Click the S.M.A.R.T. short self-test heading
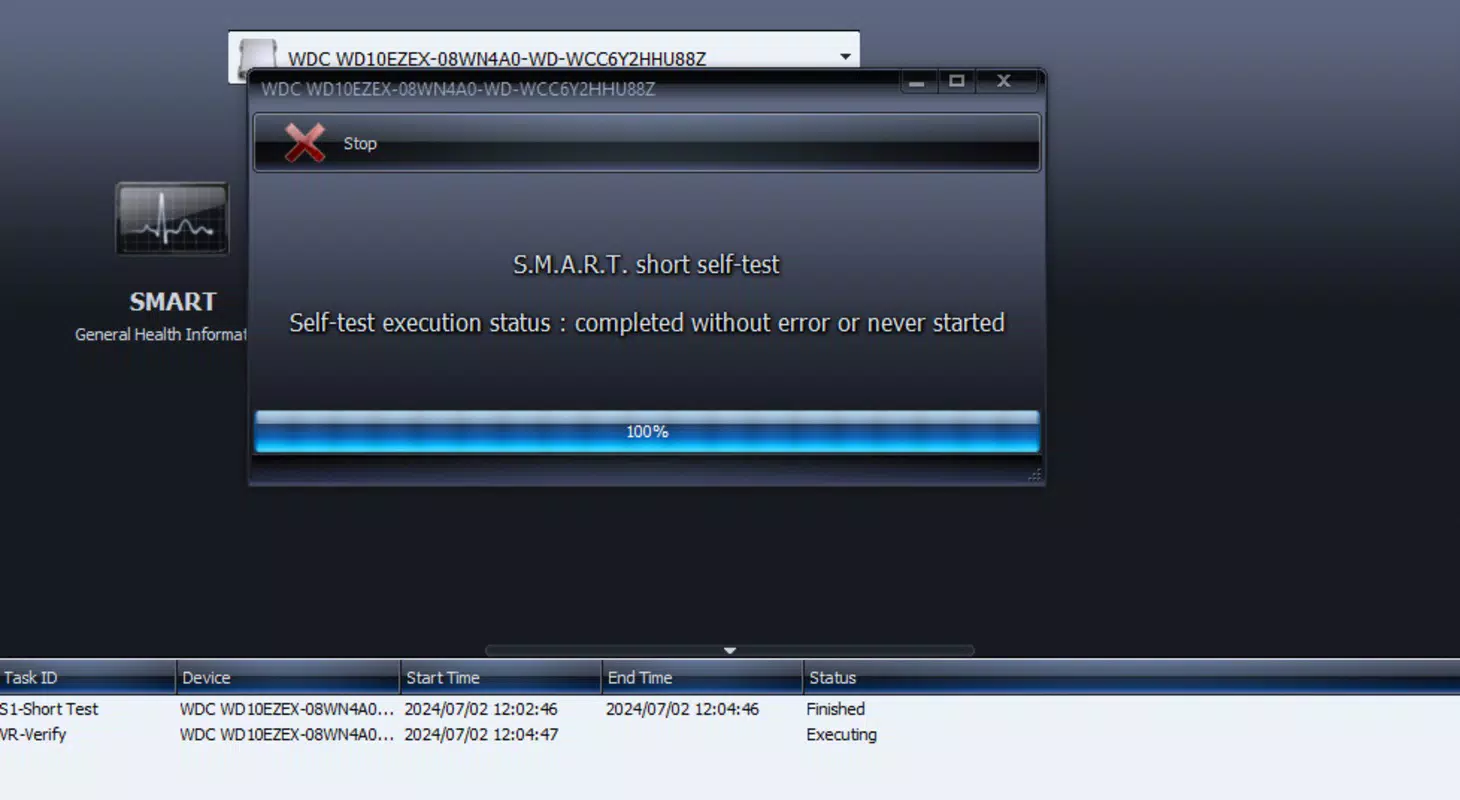1460x800 pixels. [646, 265]
